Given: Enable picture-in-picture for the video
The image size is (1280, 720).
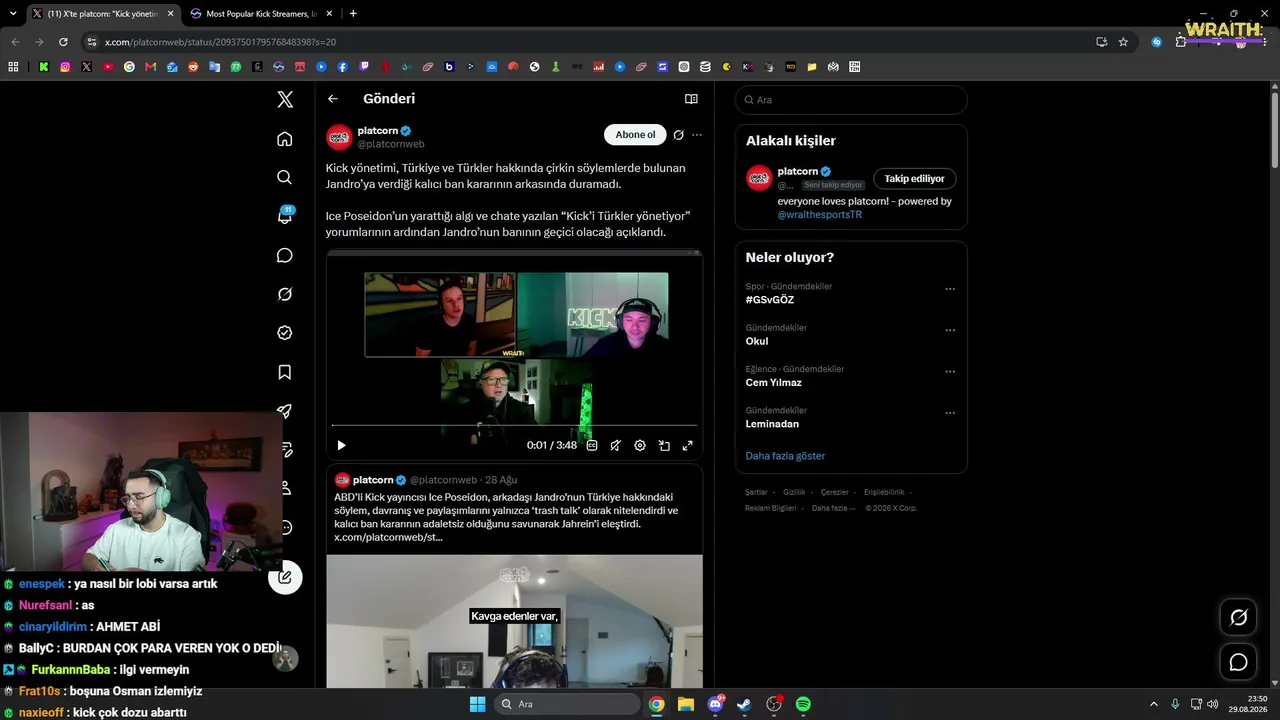Looking at the screenshot, I should pos(664,446).
